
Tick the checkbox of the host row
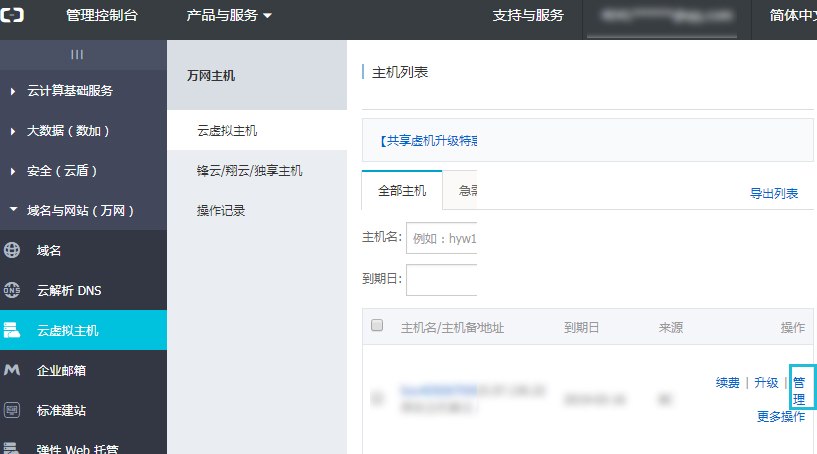pyautogui.click(x=377, y=399)
